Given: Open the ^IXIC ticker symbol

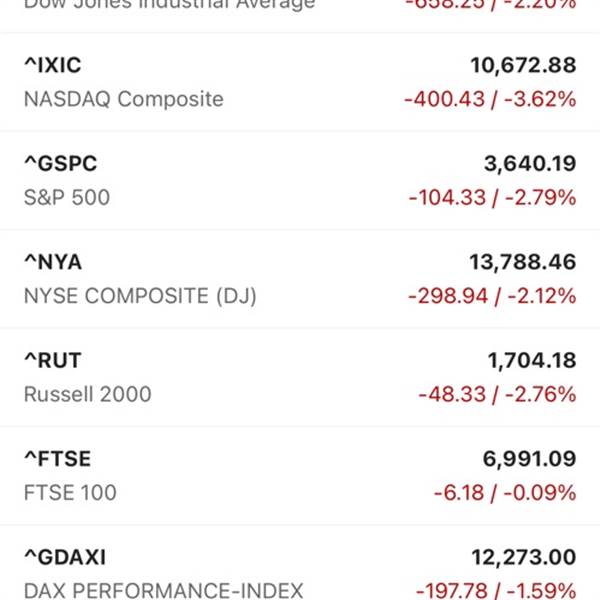Looking at the screenshot, I should [53, 65].
